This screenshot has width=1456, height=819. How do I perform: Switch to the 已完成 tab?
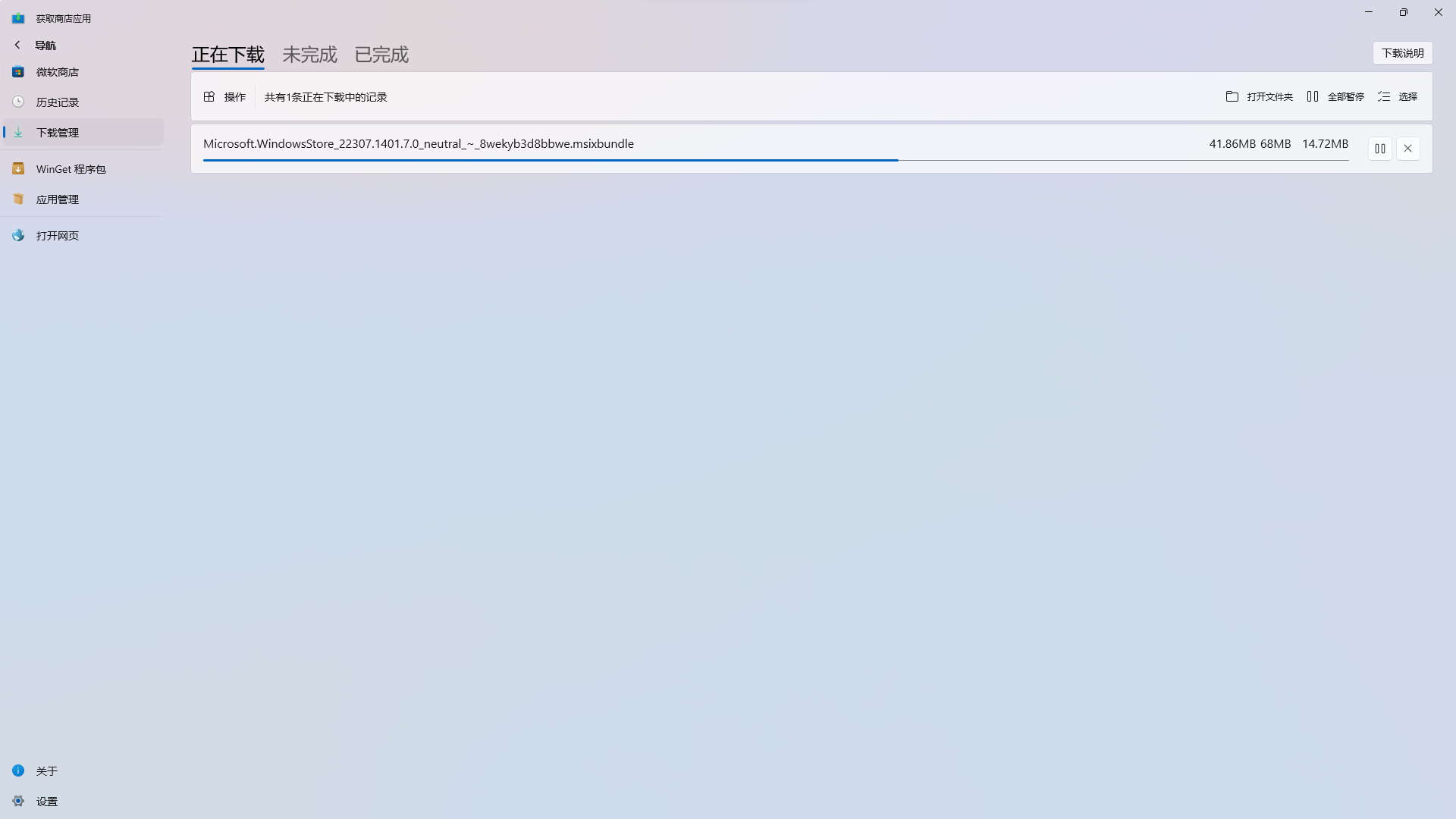coord(381,54)
